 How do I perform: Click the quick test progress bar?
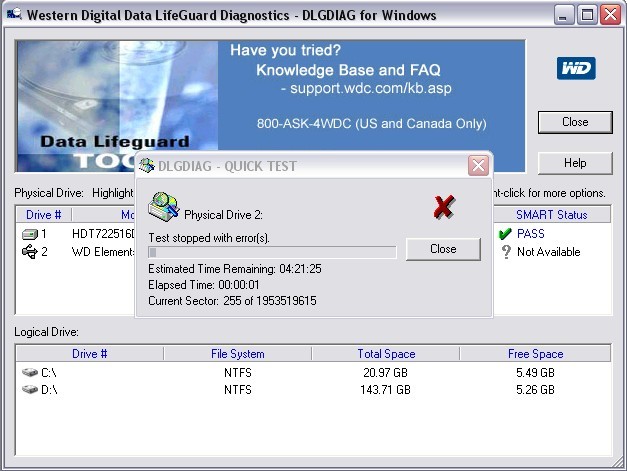click(272, 252)
